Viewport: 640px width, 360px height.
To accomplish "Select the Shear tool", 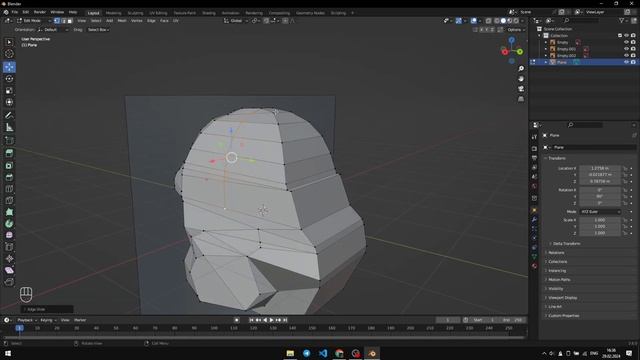I will [9, 270].
